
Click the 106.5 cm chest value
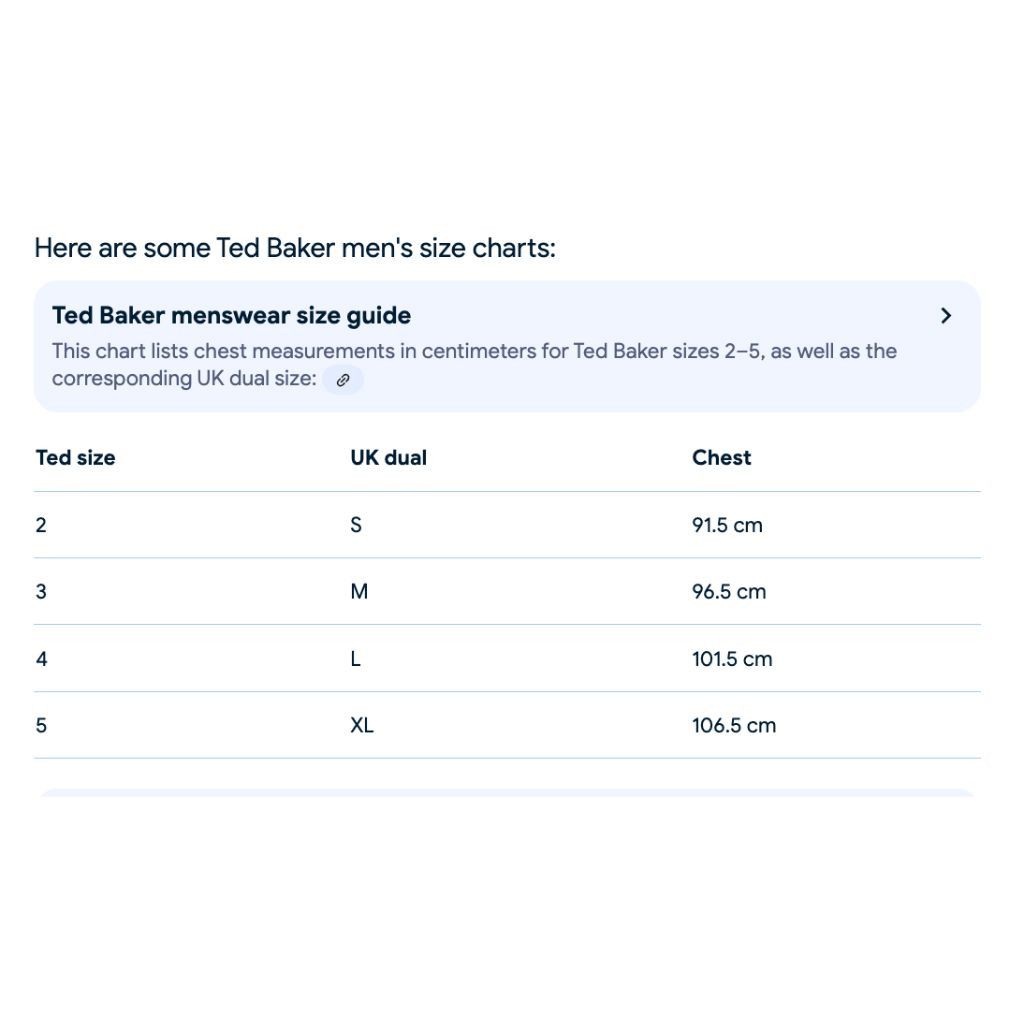(x=734, y=726)
